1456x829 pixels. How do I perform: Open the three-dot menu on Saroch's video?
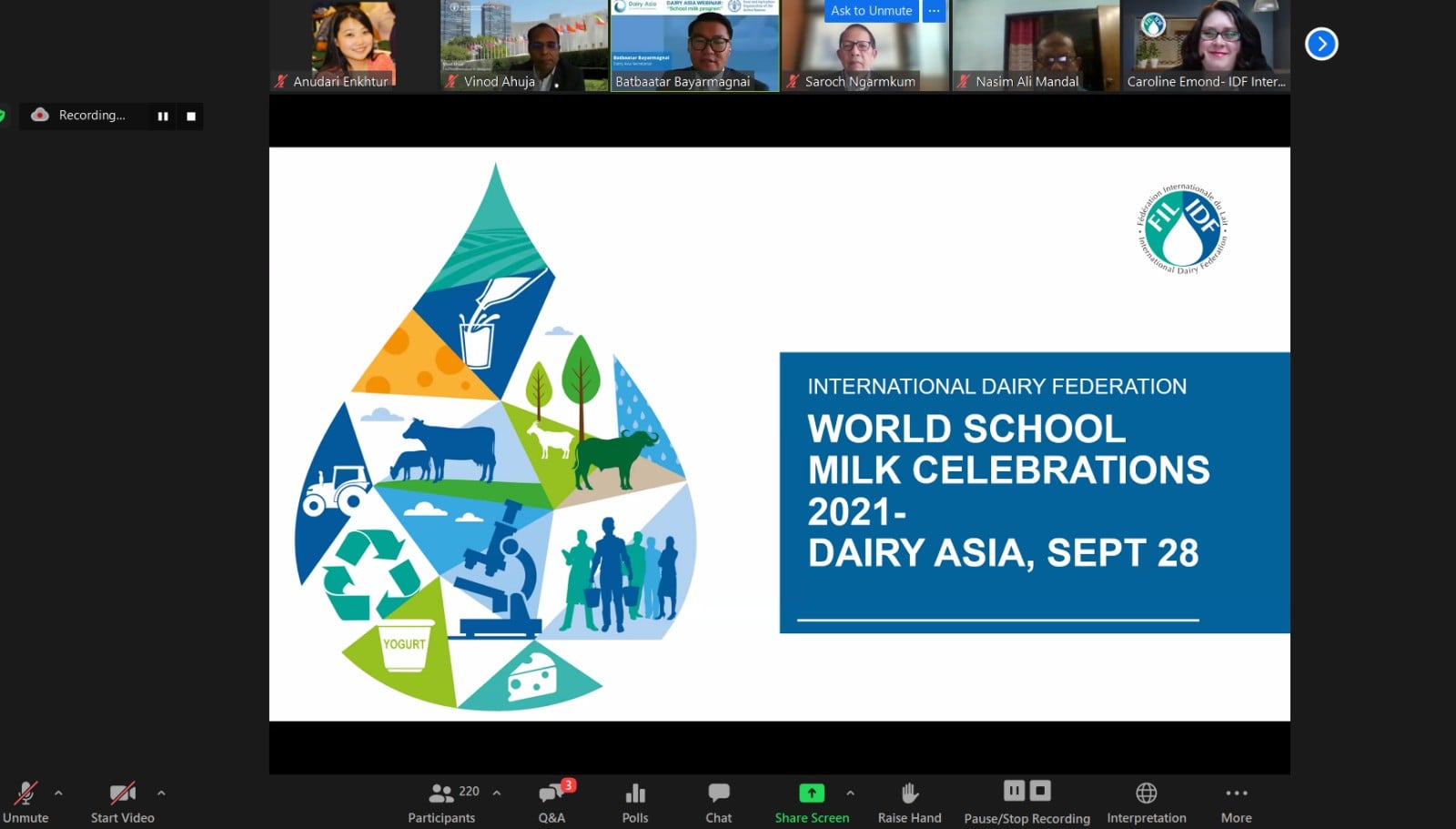(934, 11)
